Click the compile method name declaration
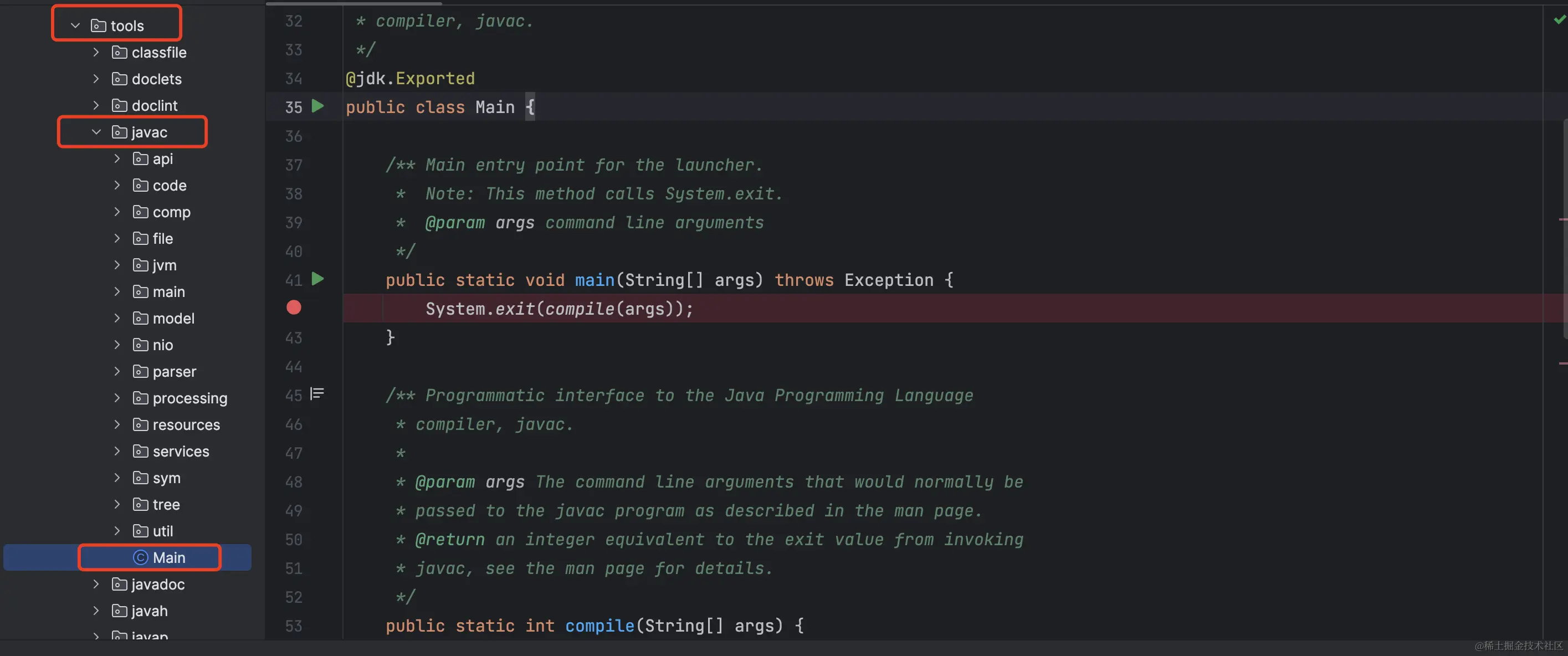Image resolution: width=1568 pixels, height=656 pixels. 599,626
